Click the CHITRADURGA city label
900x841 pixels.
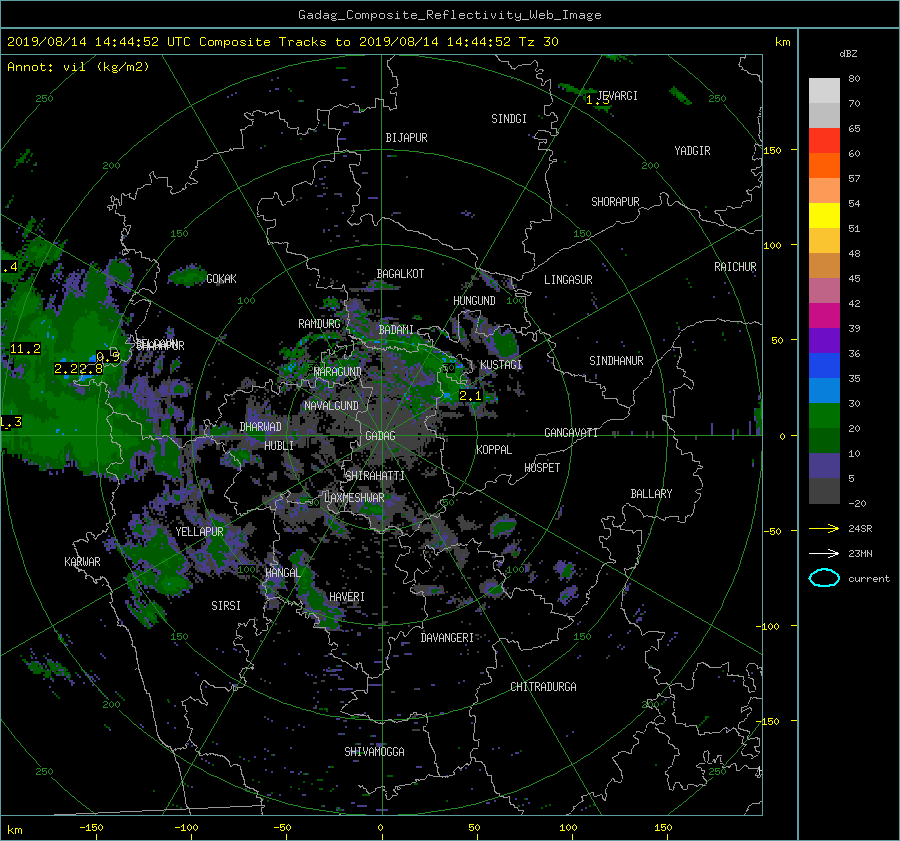click(544, 687)
